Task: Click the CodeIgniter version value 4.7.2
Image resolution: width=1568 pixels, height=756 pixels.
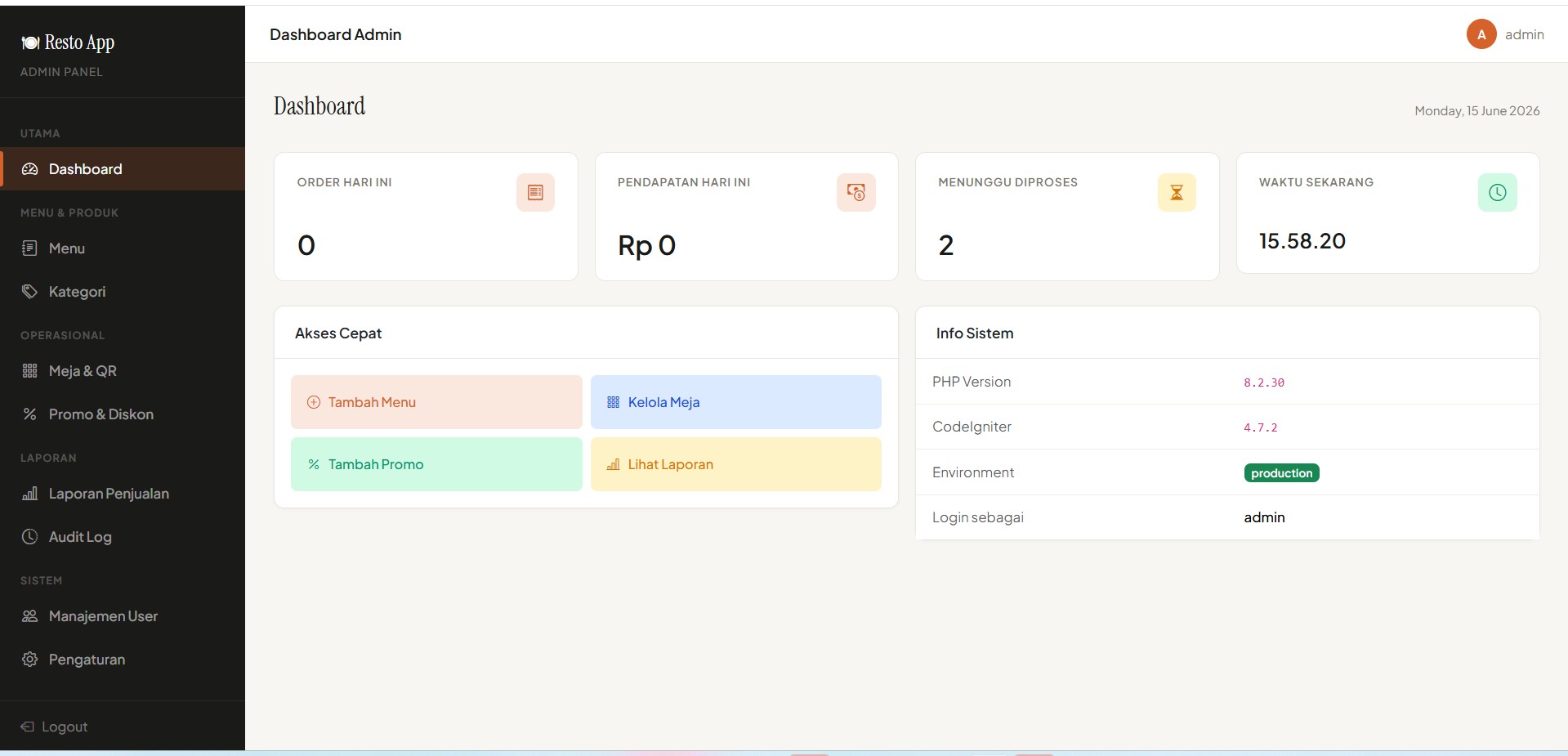Action: [x=1260, y=427]
